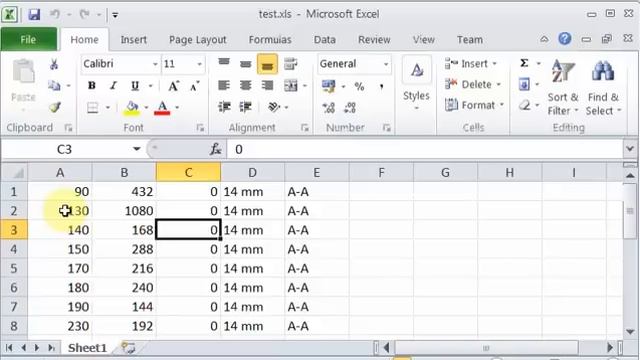Screen dimensions: 640x360
Task: Open the General number format dropdown
Action: 385,64
